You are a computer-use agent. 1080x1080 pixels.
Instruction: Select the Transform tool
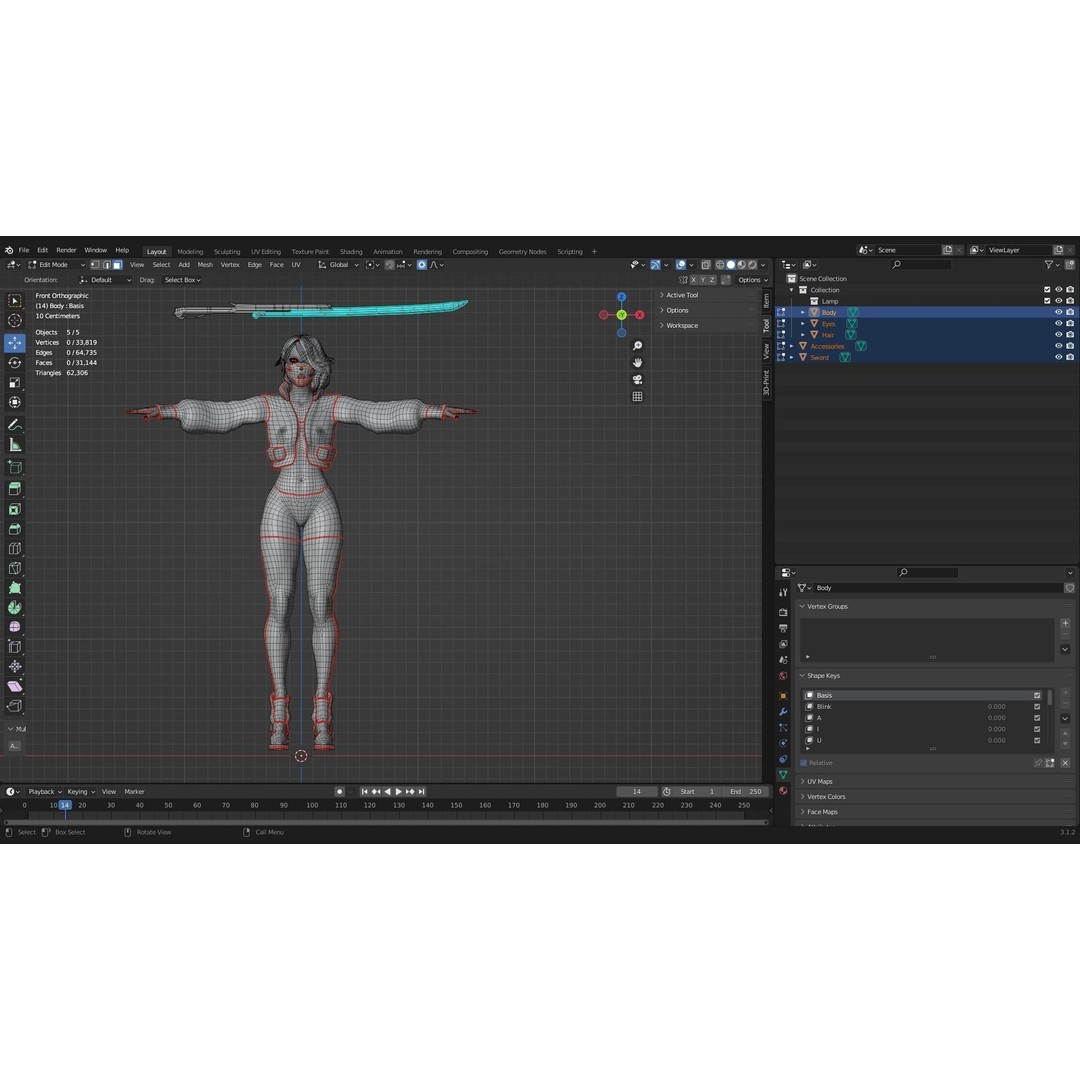pyautogui.click(x=14, y=402)
